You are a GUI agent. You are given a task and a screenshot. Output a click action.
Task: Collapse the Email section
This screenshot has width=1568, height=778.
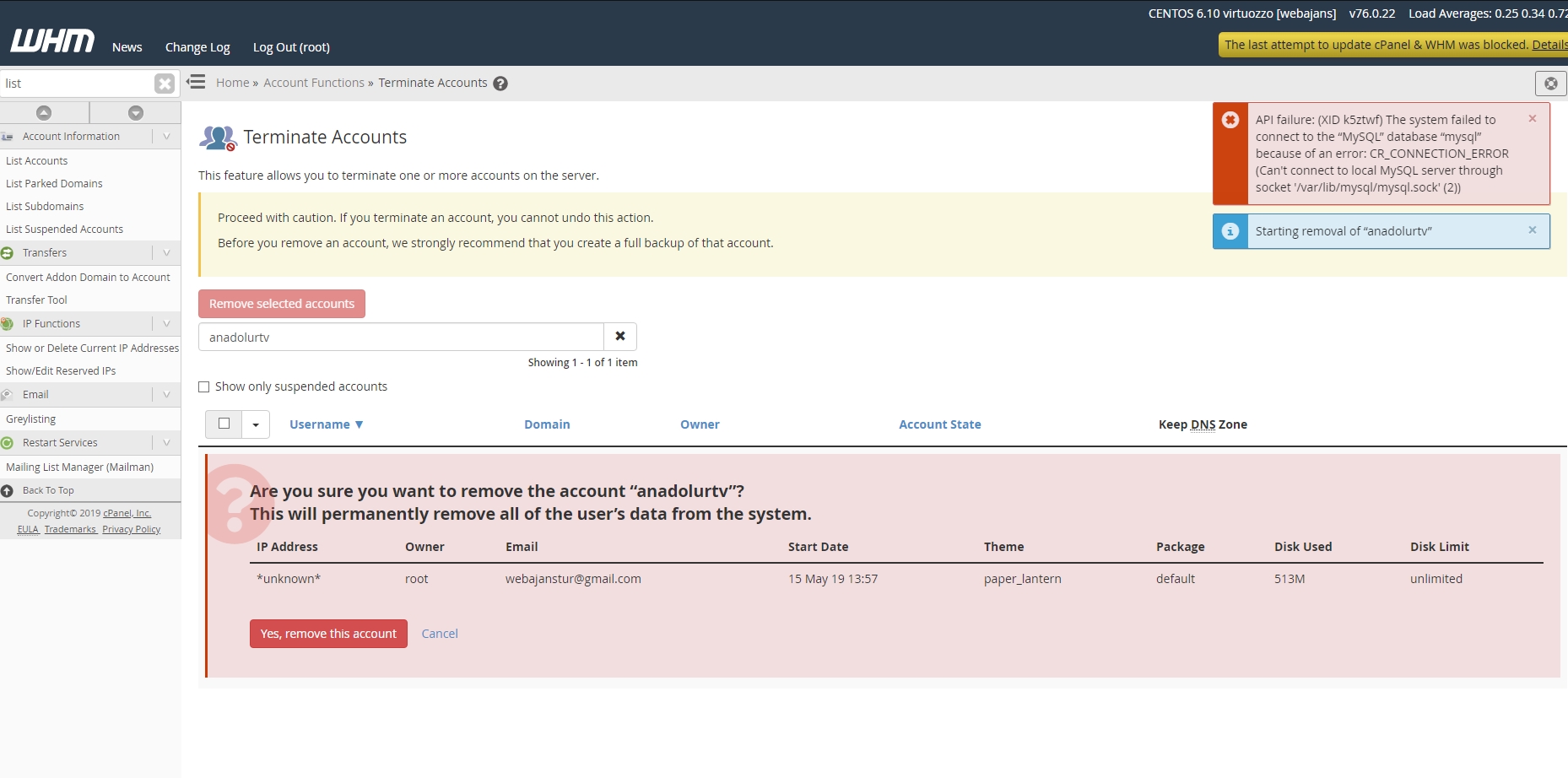(x=166, y=395)
